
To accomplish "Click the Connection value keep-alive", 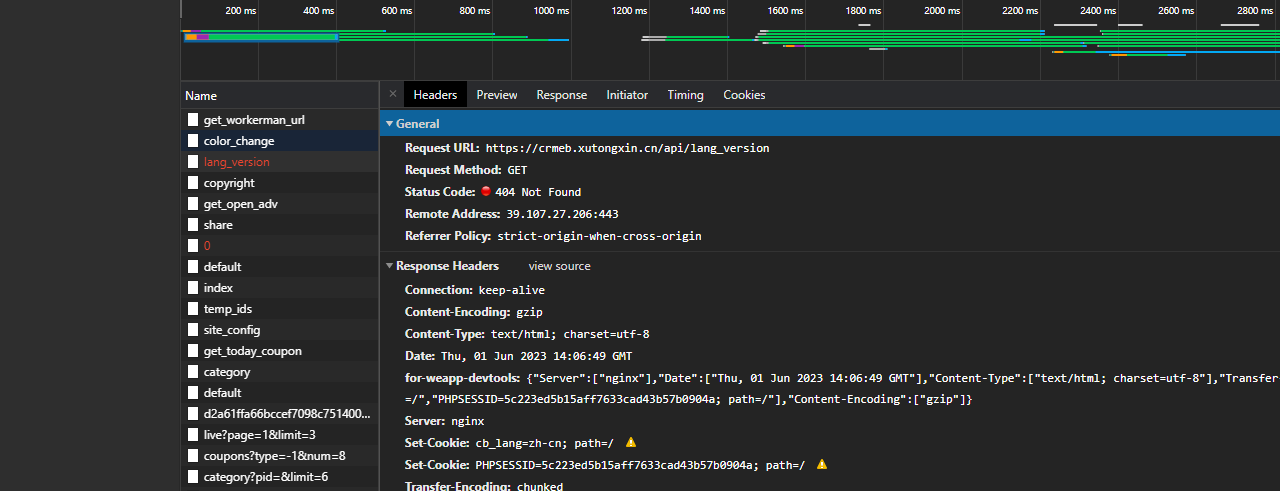I will [x=512, y=290].
